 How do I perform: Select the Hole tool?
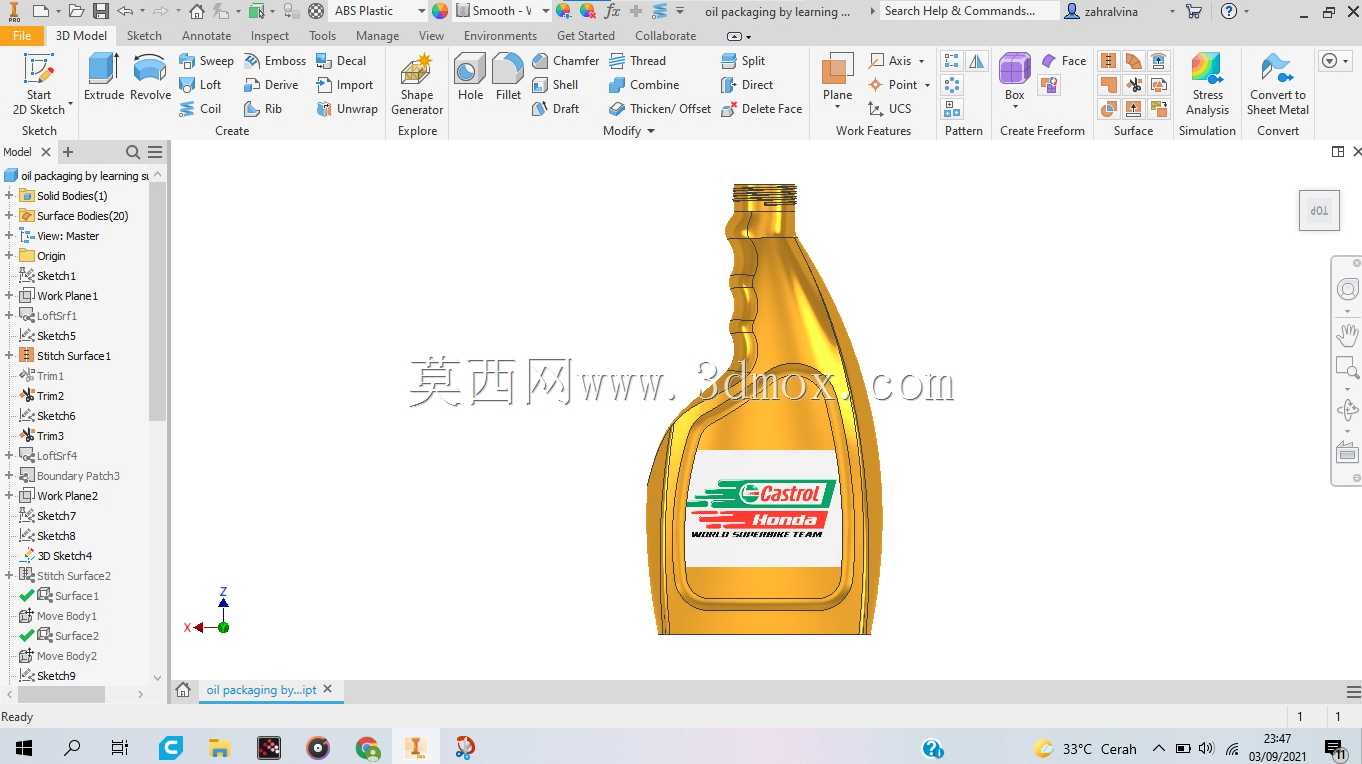[x=470, y=78]
